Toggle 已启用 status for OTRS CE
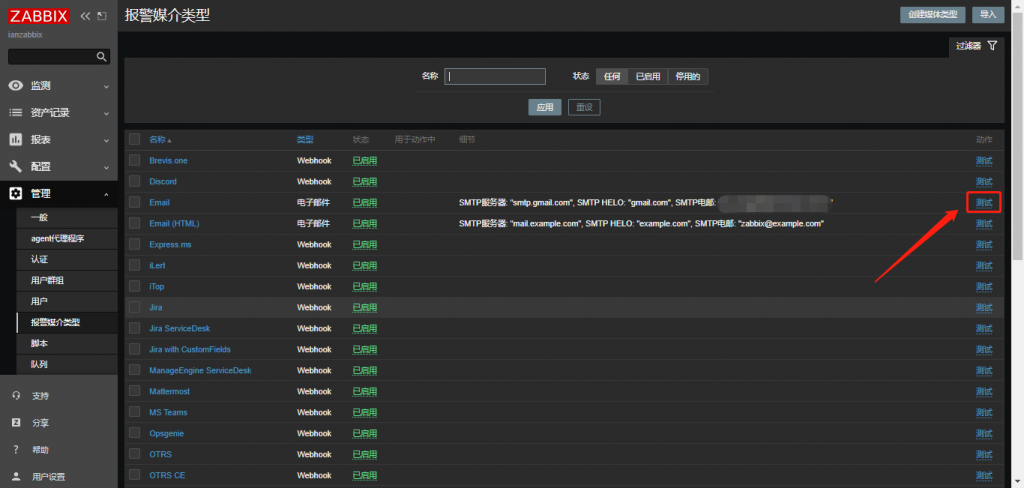Viewport: 1024px width, 488px height. (364, 475)
